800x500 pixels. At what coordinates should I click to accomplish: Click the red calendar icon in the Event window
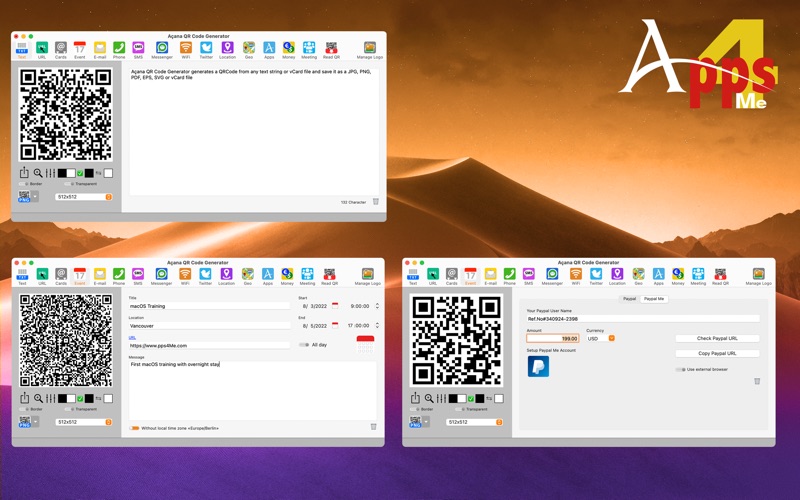tap(365, 344)
